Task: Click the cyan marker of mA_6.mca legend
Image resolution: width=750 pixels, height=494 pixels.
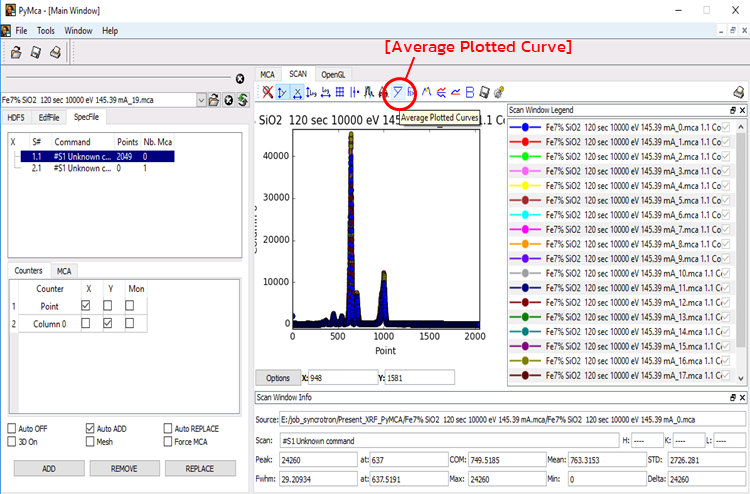Action: coord(525,215)
